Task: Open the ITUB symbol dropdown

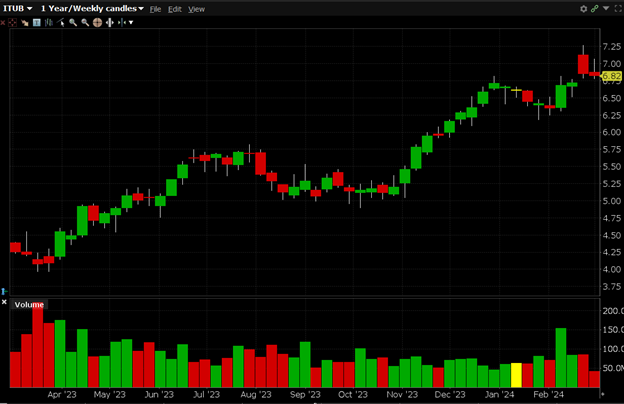Action: coord(18,8)
